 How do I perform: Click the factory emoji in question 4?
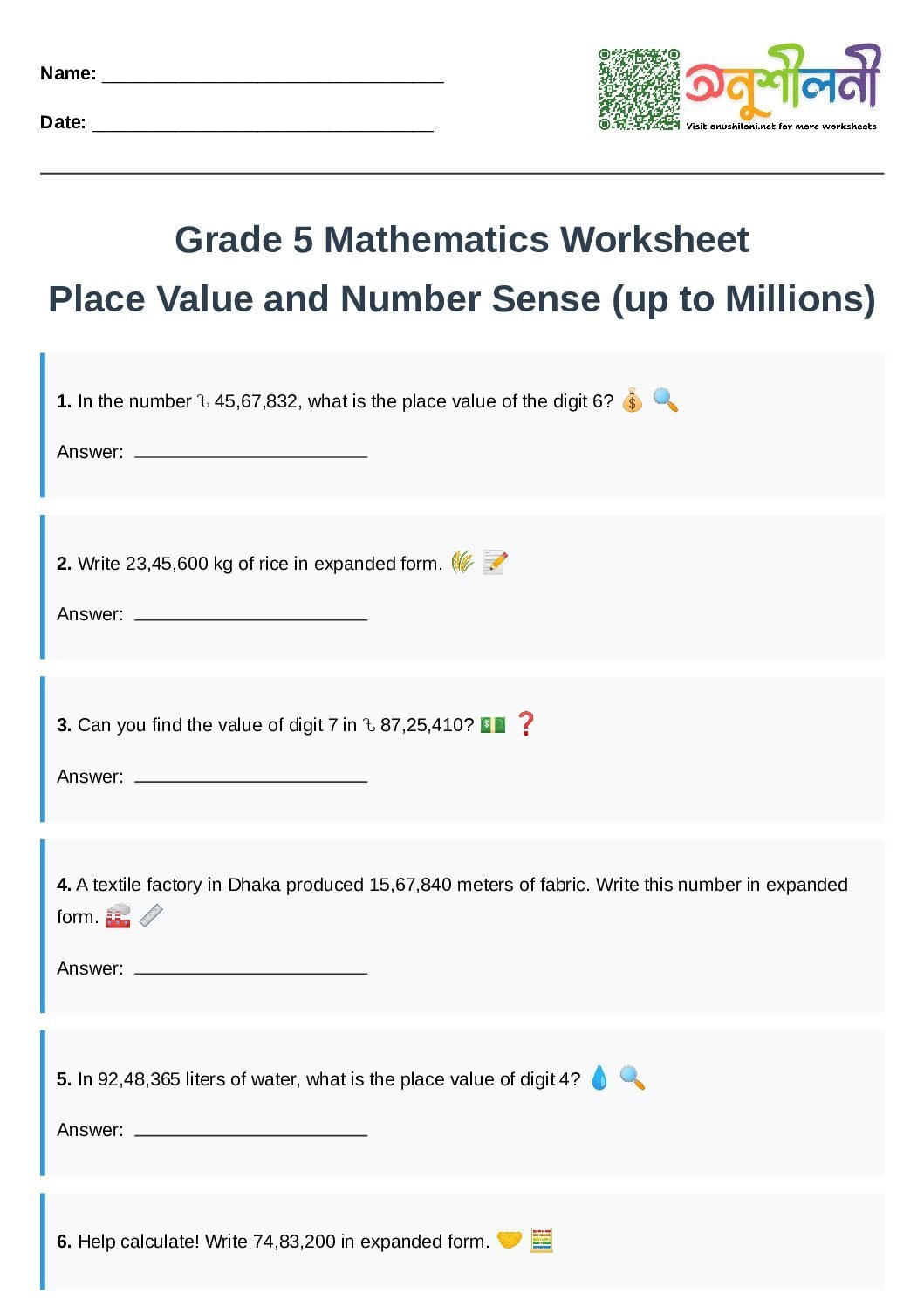tap(118, 917)
